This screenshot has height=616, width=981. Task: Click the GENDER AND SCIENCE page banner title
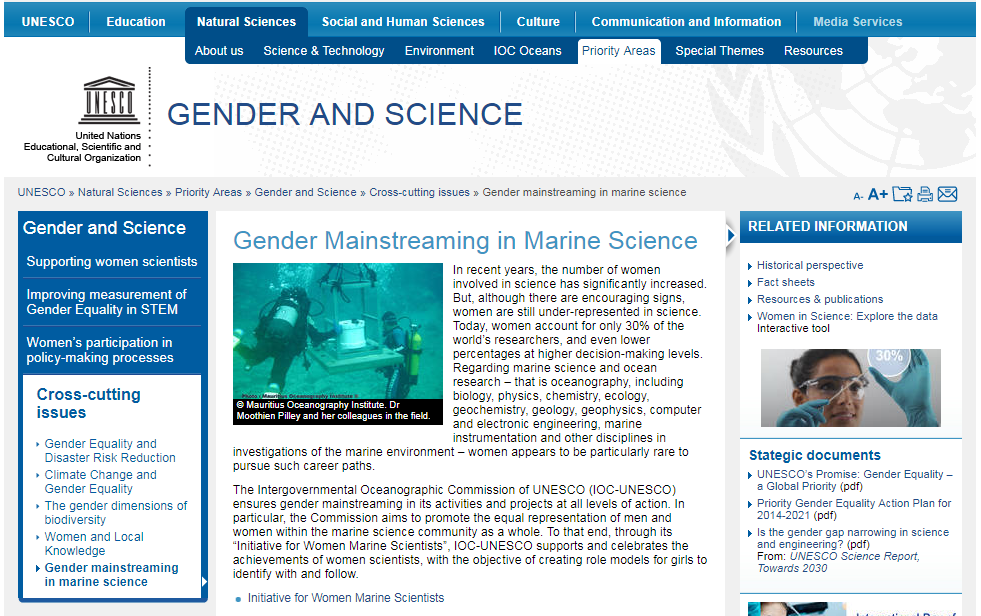[x=345, y=114]
